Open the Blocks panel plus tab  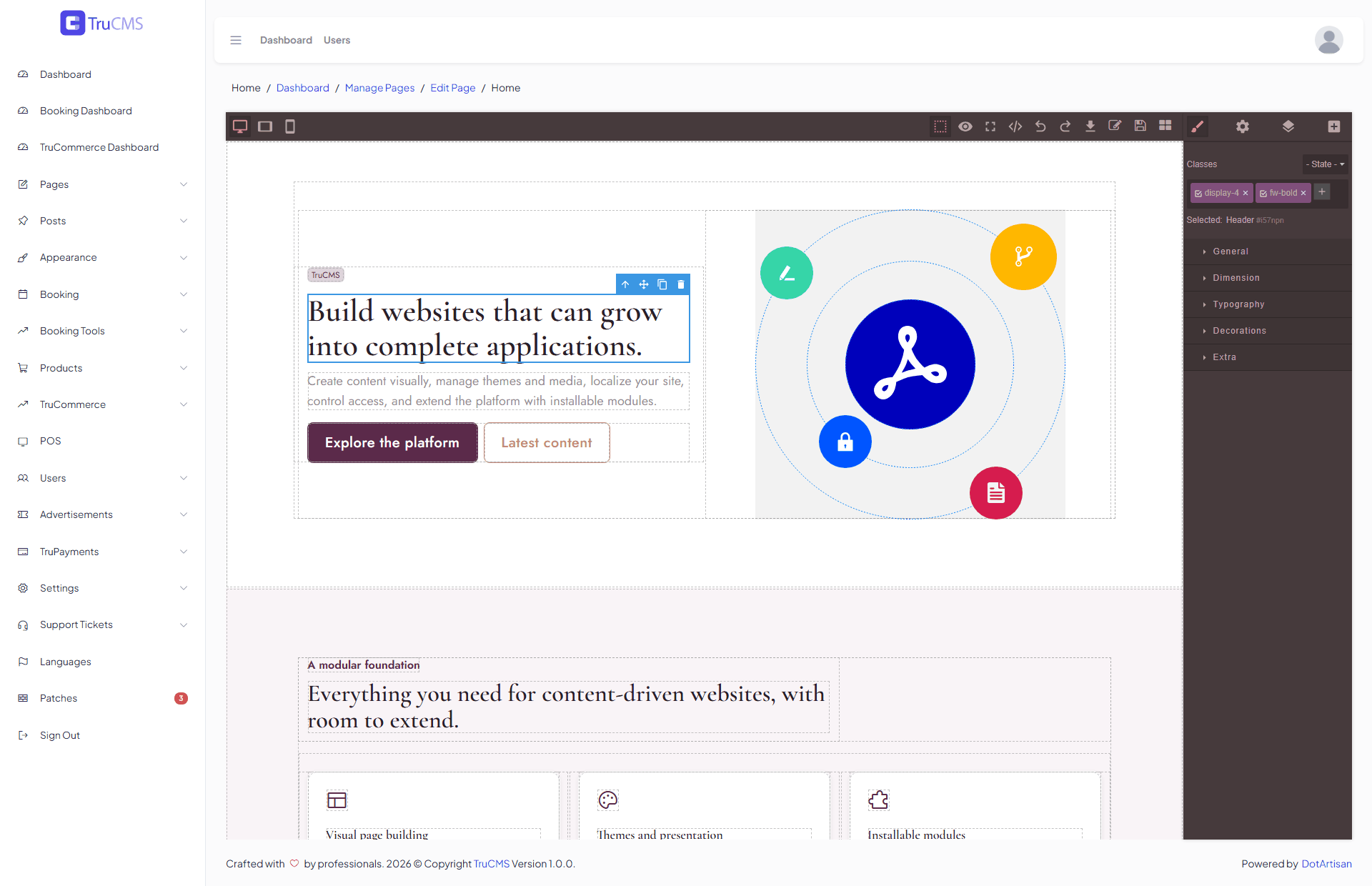(1334, 126)
